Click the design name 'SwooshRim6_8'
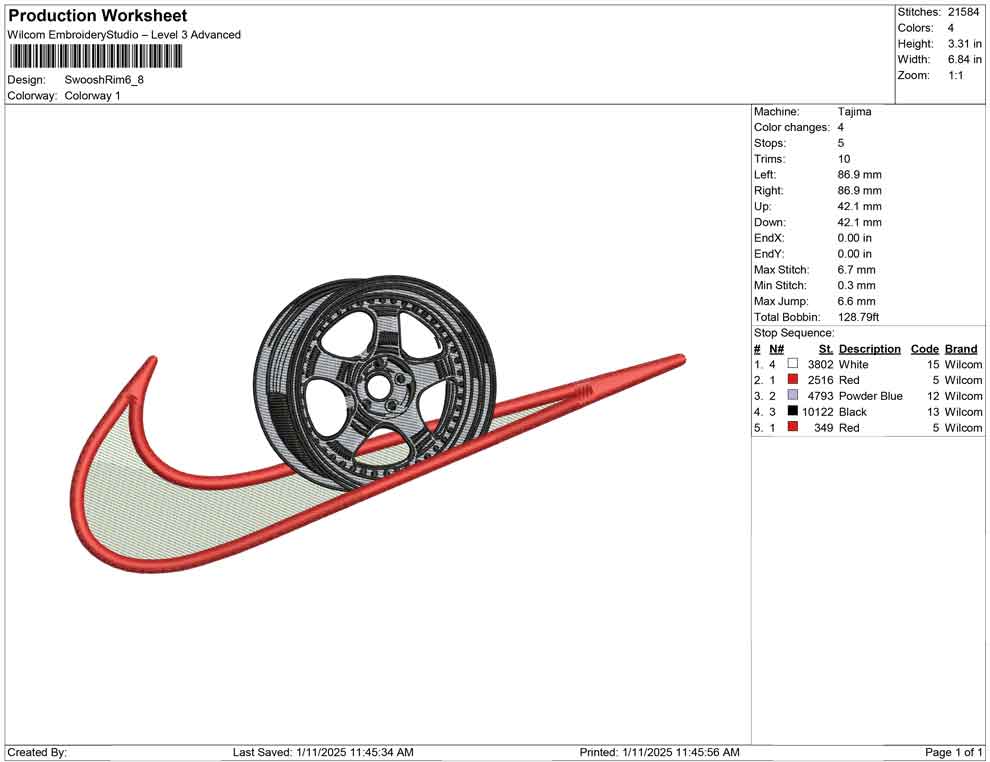The image size is (990, 762). 104,80
